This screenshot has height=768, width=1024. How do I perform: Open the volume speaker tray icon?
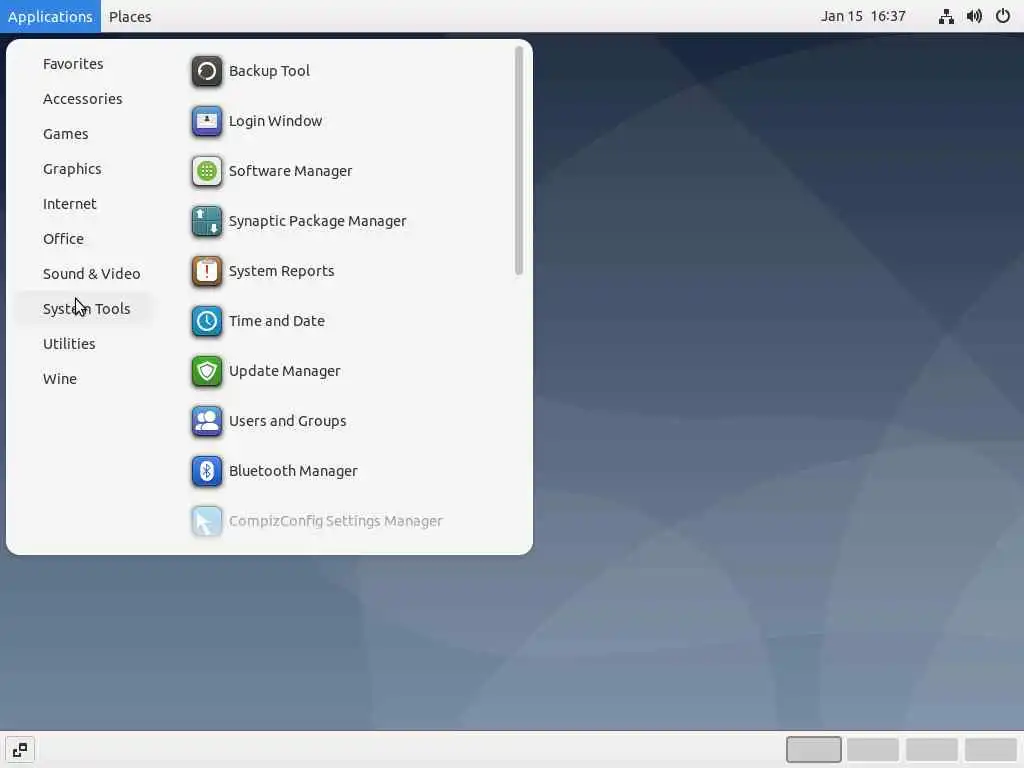(x=974, y=16)
